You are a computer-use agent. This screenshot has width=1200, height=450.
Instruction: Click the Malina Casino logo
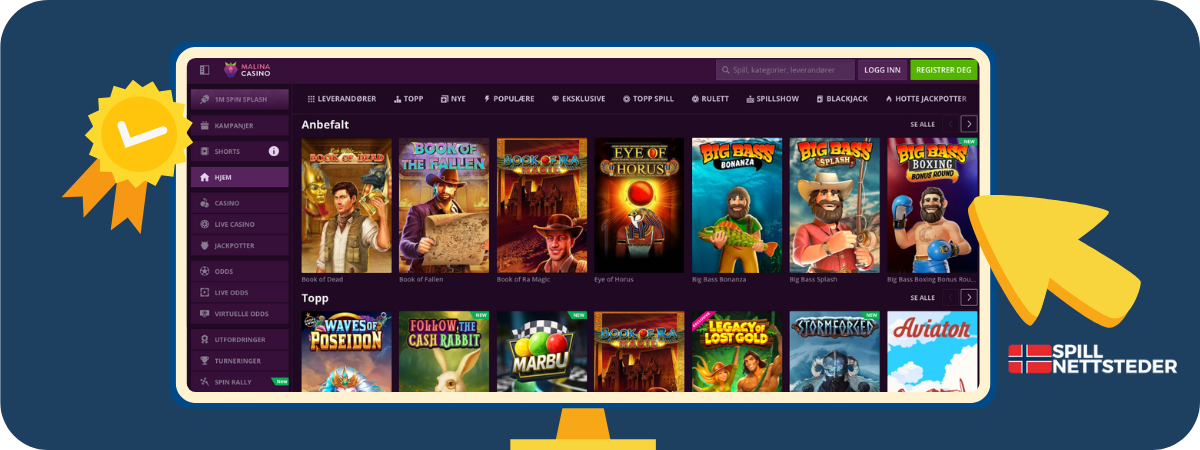[246, 70]
